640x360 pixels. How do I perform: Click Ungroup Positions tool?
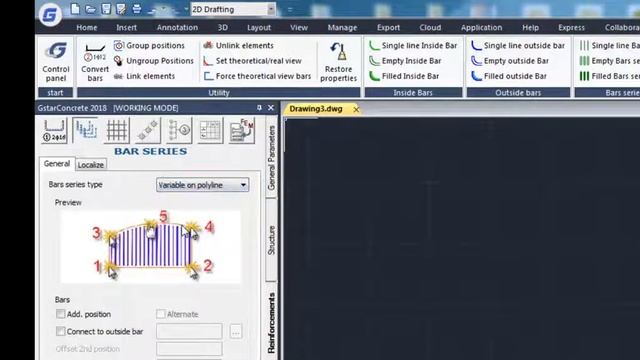153,61
